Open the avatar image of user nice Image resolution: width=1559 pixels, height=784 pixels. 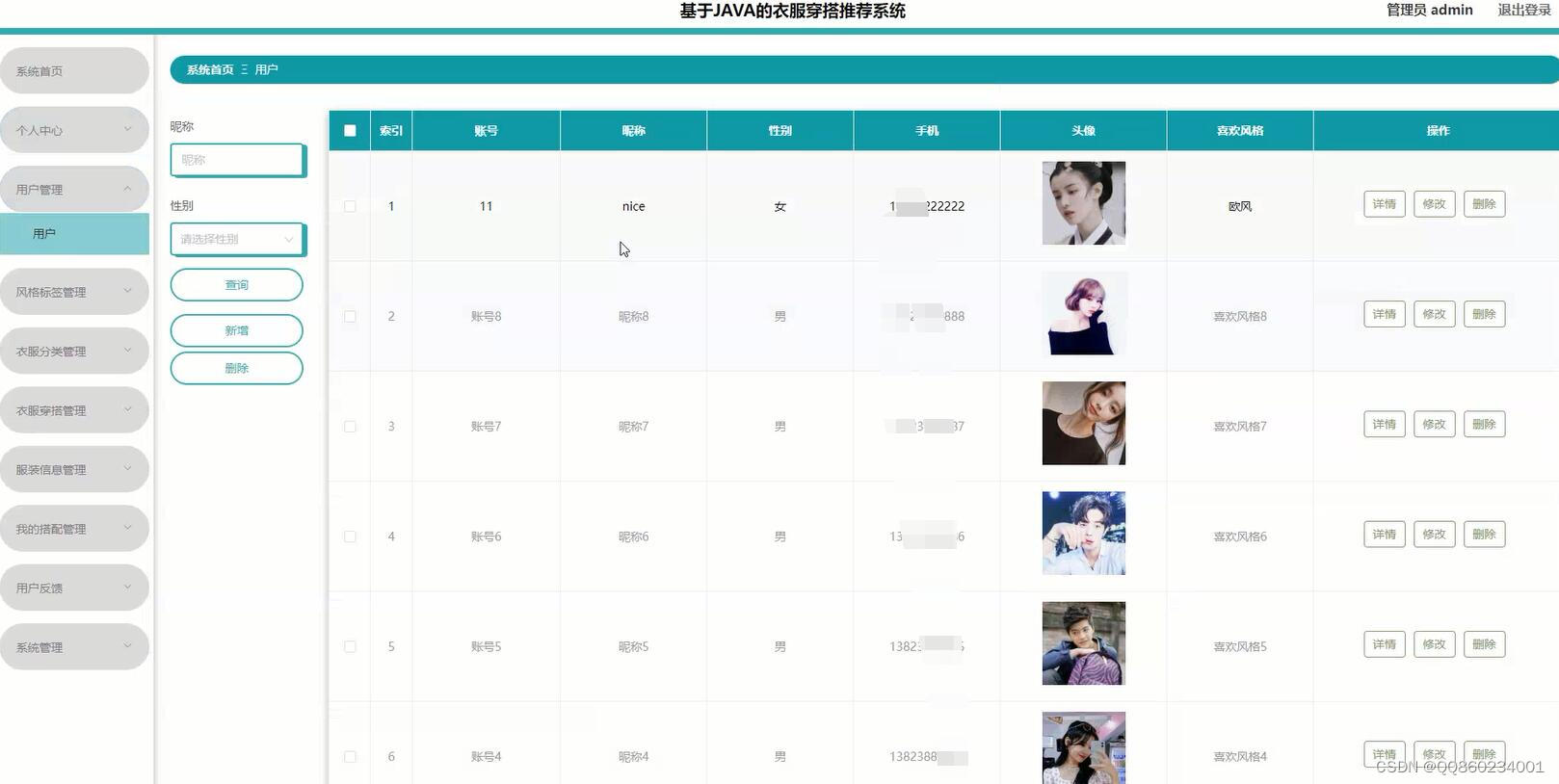coord(1084,203)
